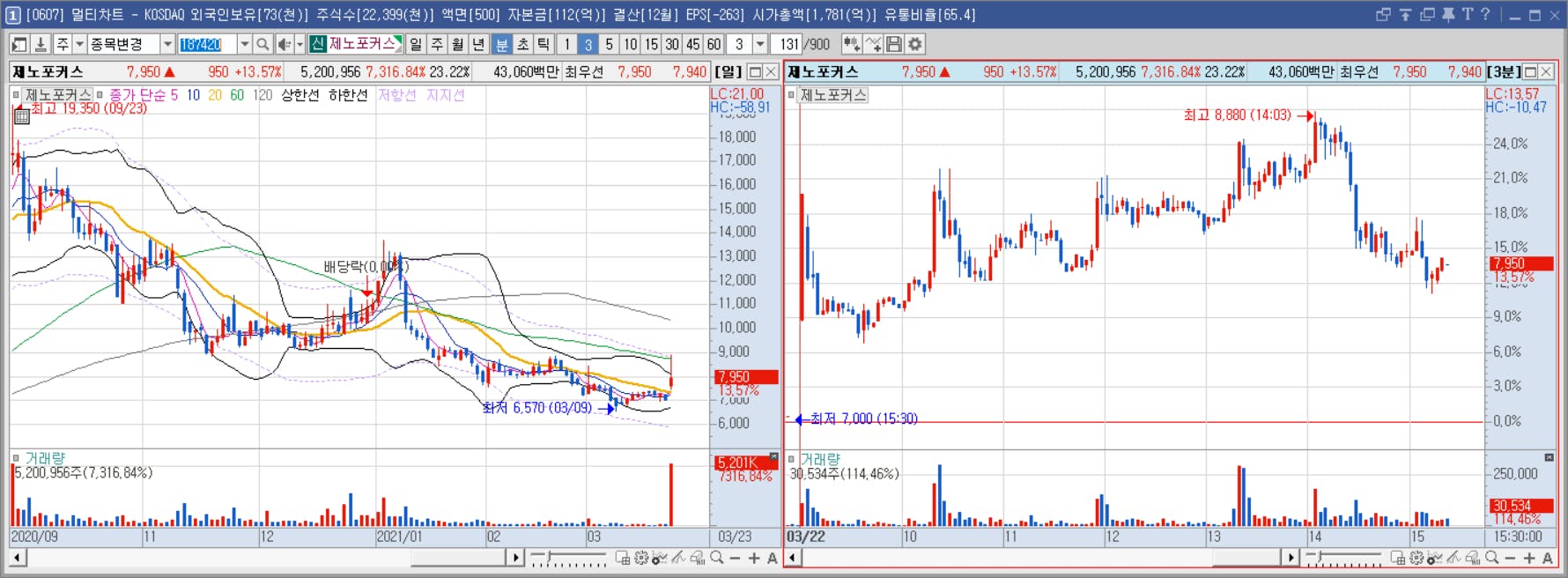Click the 제노포커스 label in left chart legend
The width and height of the screenshot is (1568, 578).
coord(58,94)
